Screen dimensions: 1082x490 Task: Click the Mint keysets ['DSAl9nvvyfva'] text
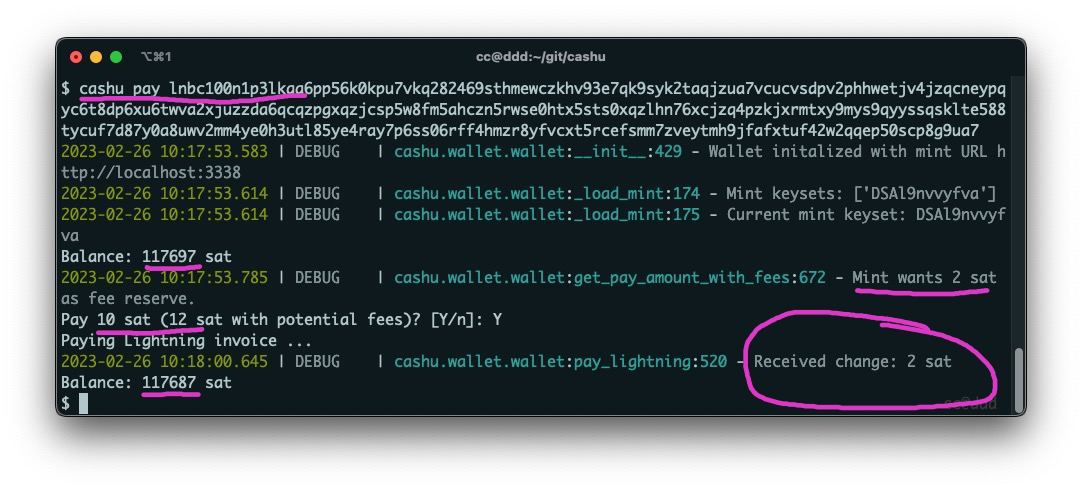click(861, 194)
